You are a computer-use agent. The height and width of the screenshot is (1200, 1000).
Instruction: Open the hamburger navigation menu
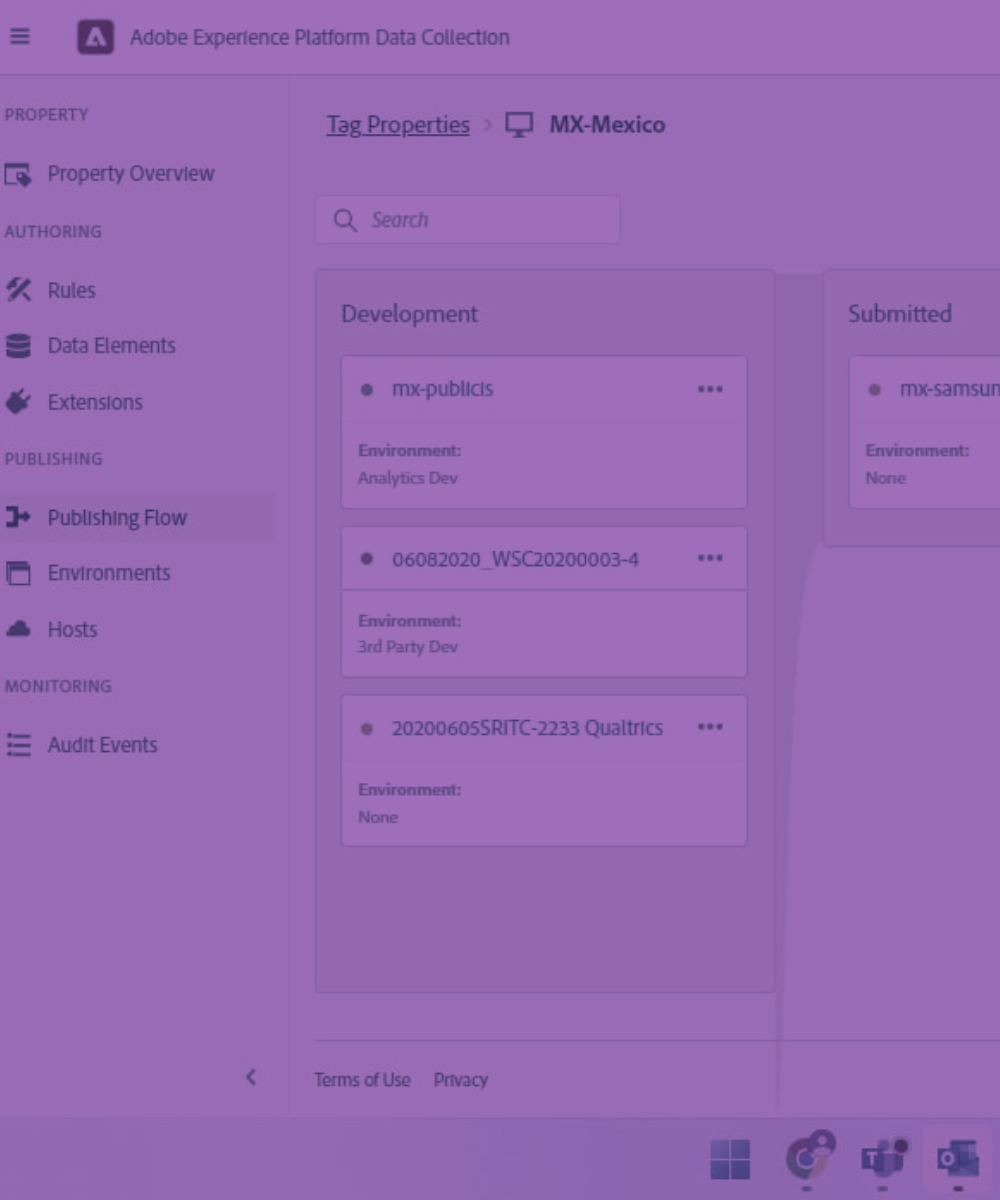[19, 37]
